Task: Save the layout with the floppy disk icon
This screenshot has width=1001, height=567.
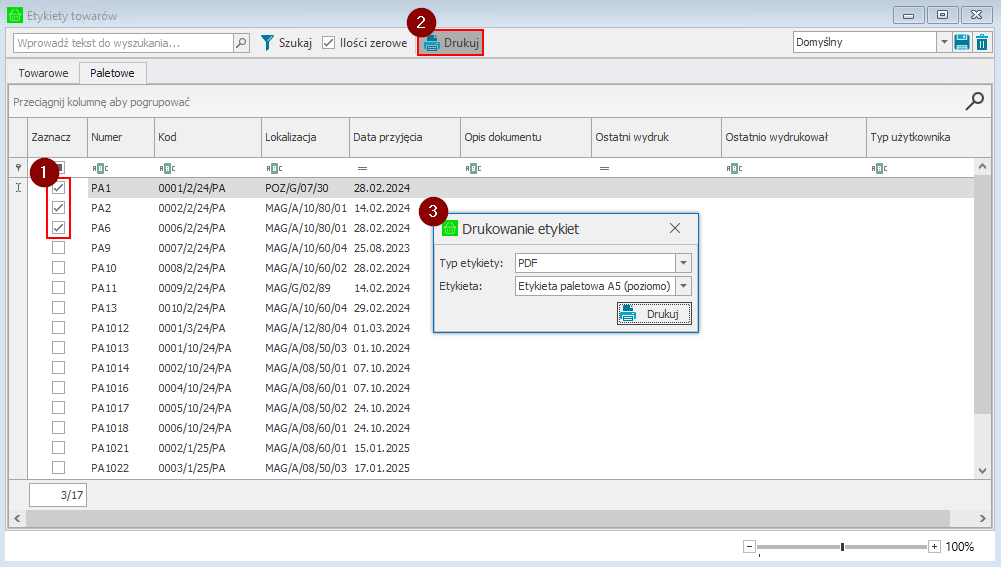Action: coord(962,42)
